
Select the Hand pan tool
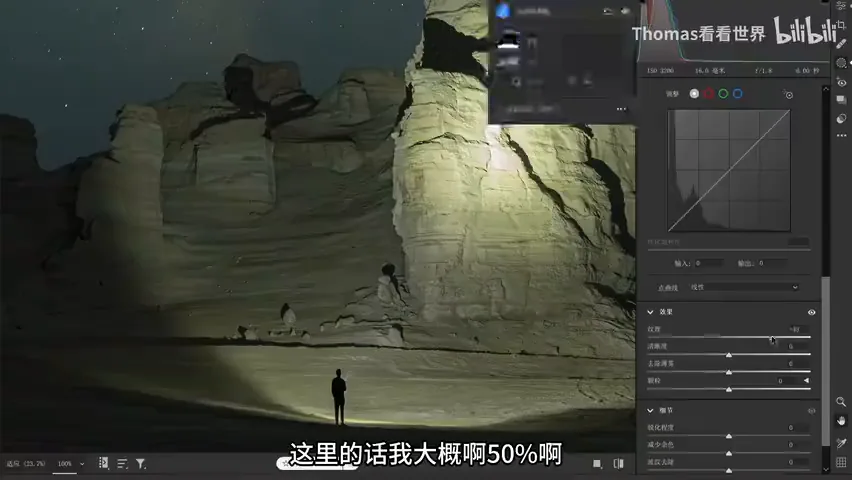click(841, 421)
